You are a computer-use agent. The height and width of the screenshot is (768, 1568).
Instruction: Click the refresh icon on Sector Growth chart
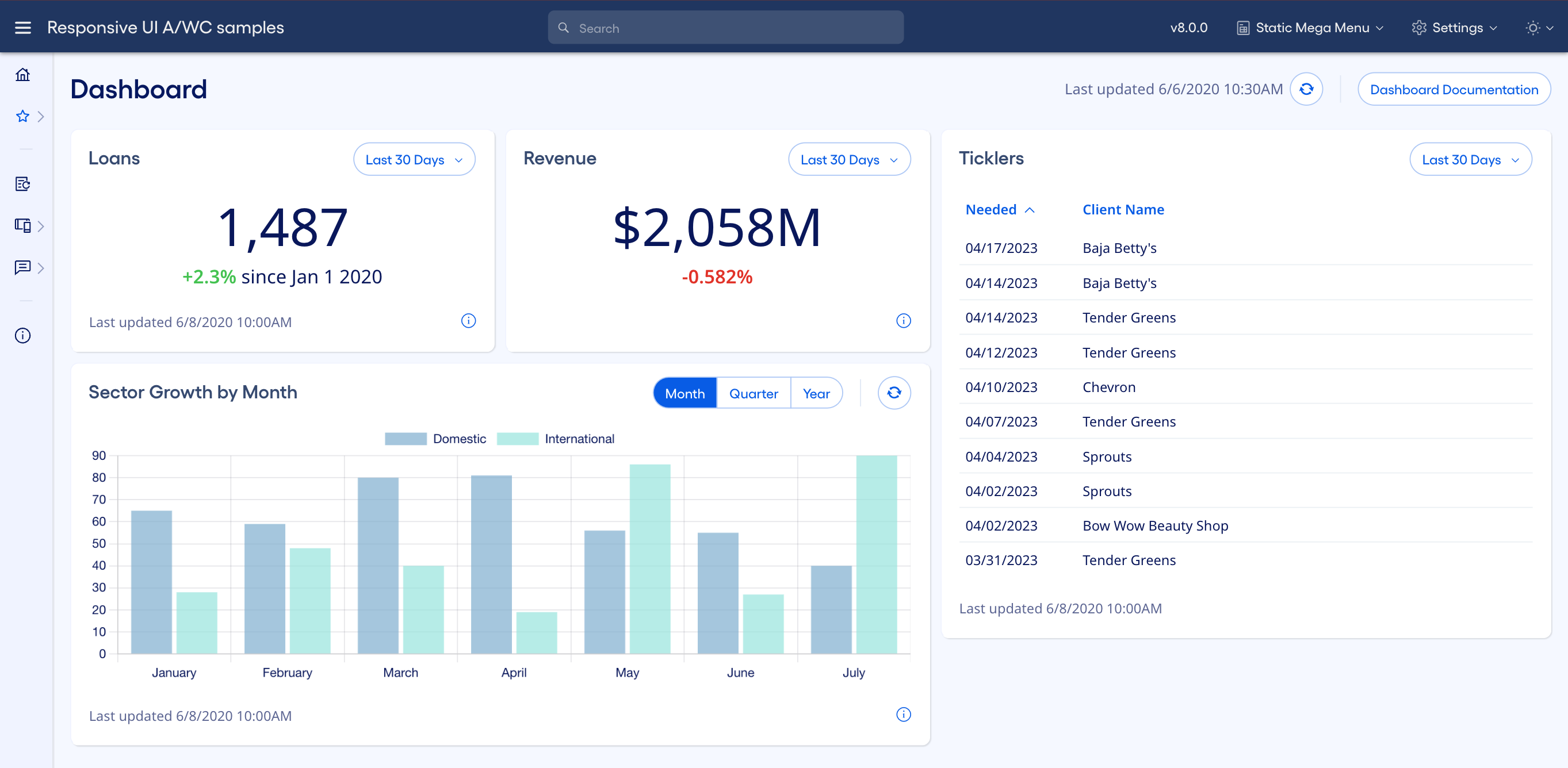pyautogui.click(x=893, y=393)
